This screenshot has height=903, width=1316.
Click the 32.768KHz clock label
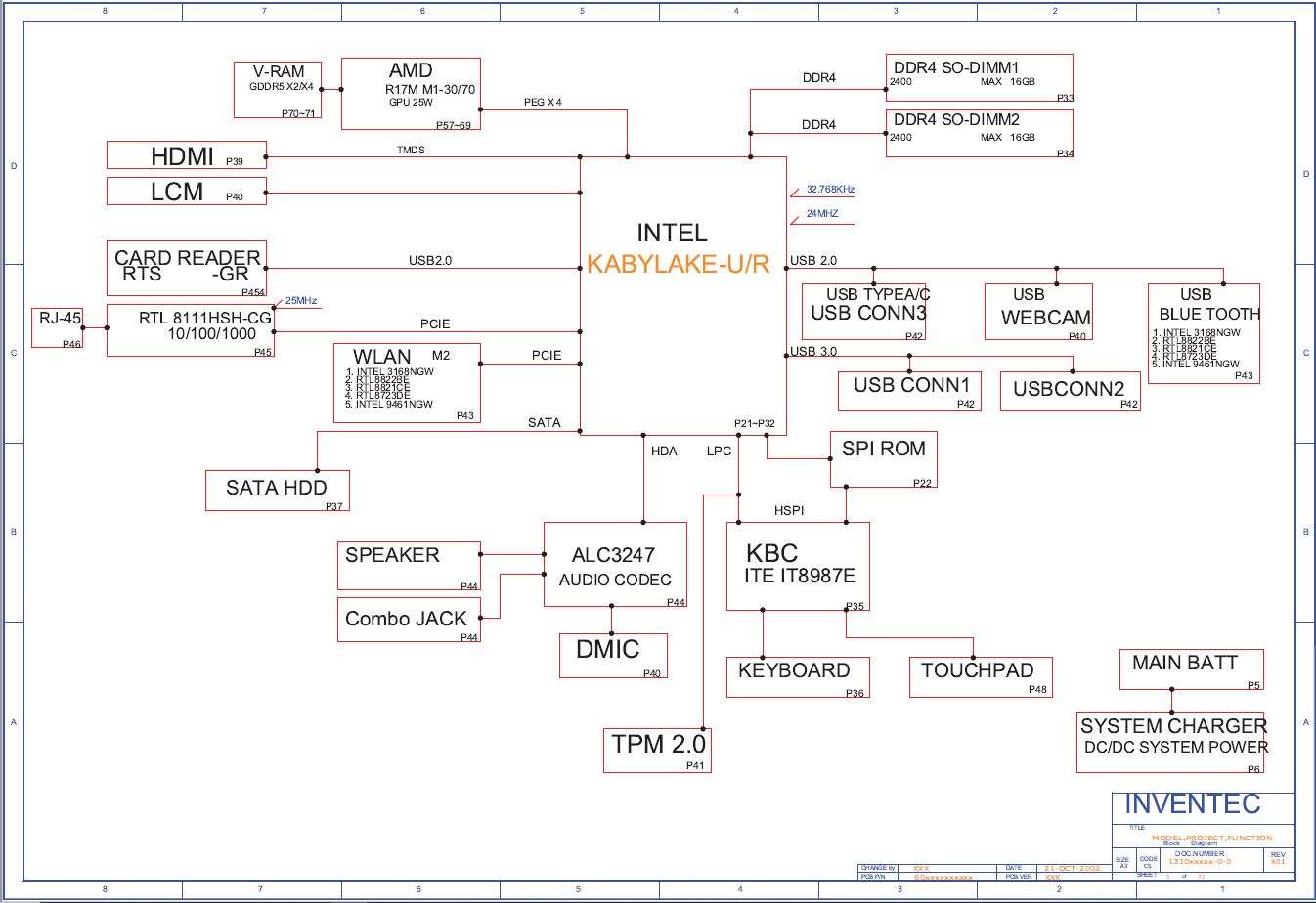point(831,190)
